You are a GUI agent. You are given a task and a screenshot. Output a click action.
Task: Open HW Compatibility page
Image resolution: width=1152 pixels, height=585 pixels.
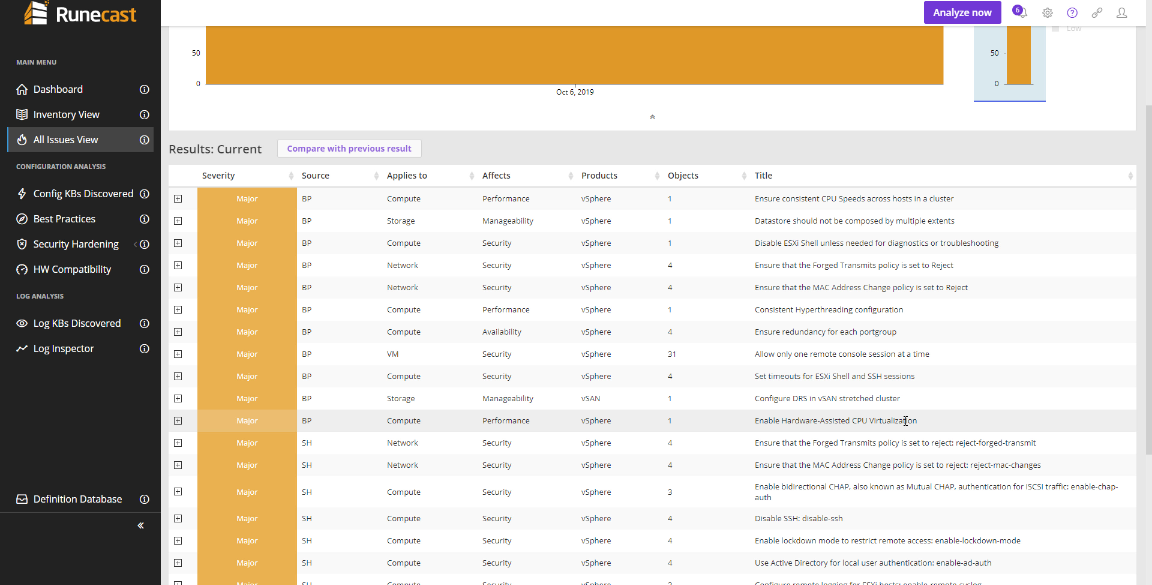point(72,270)
